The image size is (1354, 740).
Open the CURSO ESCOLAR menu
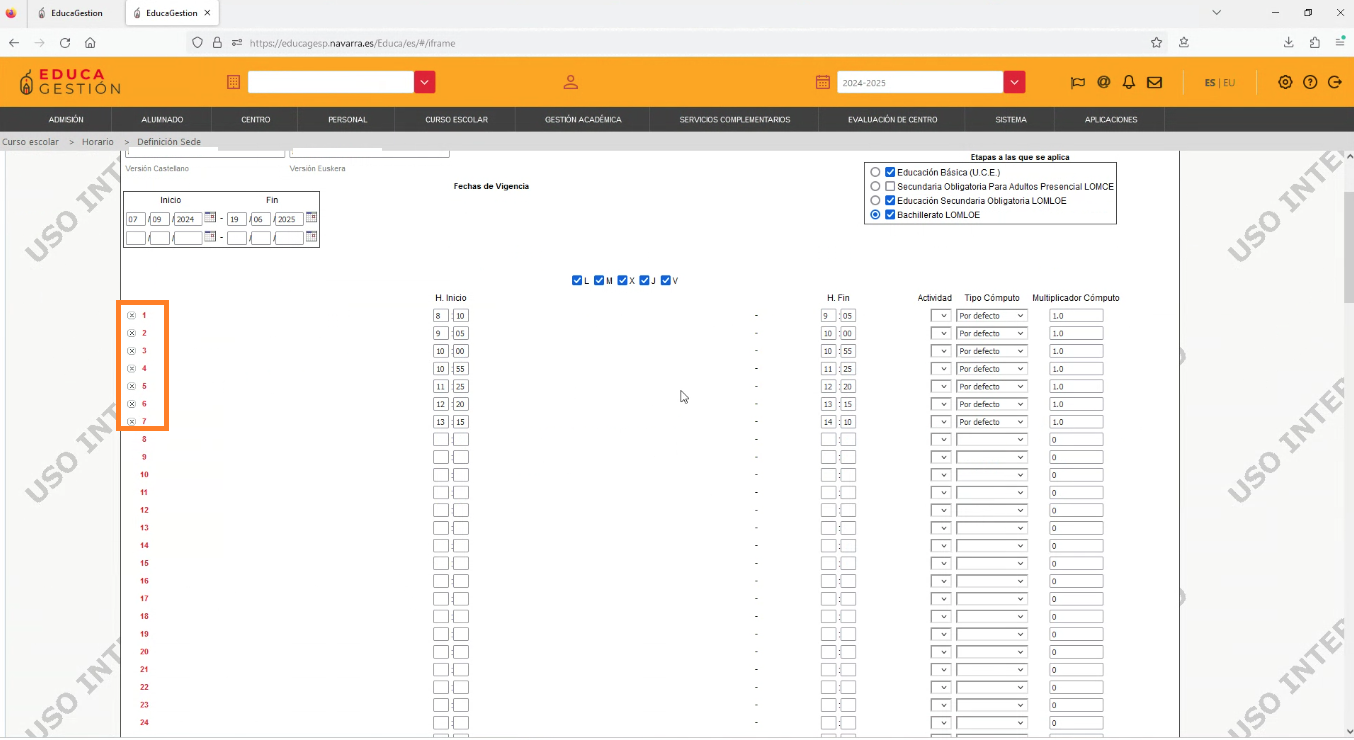(x=456, y=119)
